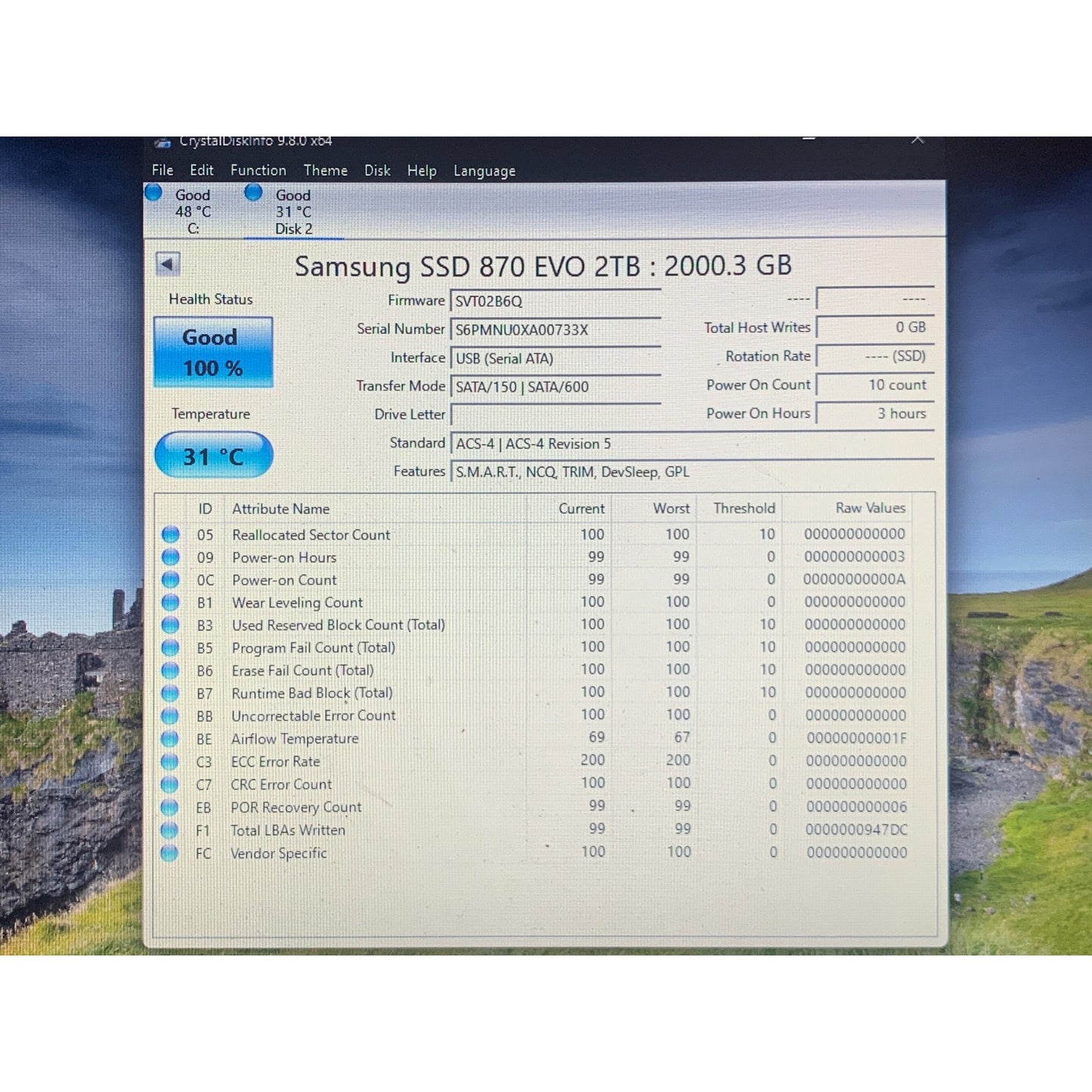Screen dimensions: 1092x1092
Task: Open the File menu
Action: point(162,170)
